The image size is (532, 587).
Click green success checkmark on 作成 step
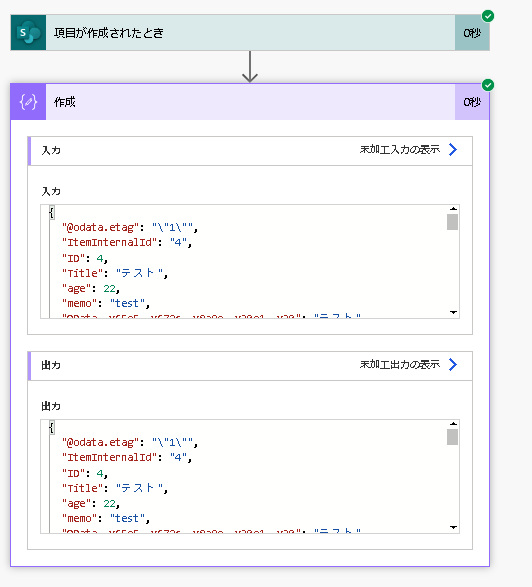pyautogui.click(x=488, y=85)
